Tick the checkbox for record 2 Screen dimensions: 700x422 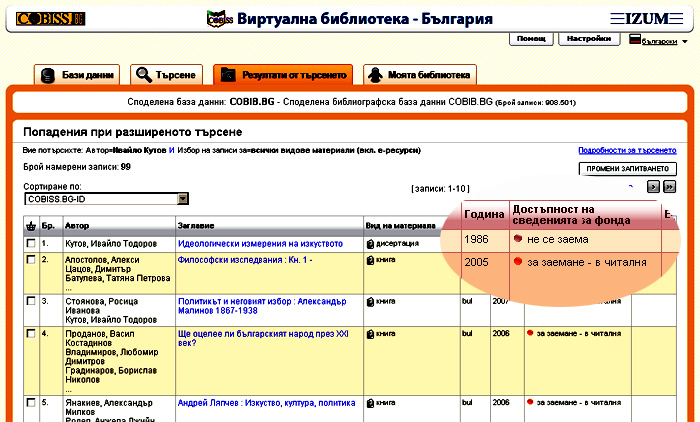pos(31,259)
